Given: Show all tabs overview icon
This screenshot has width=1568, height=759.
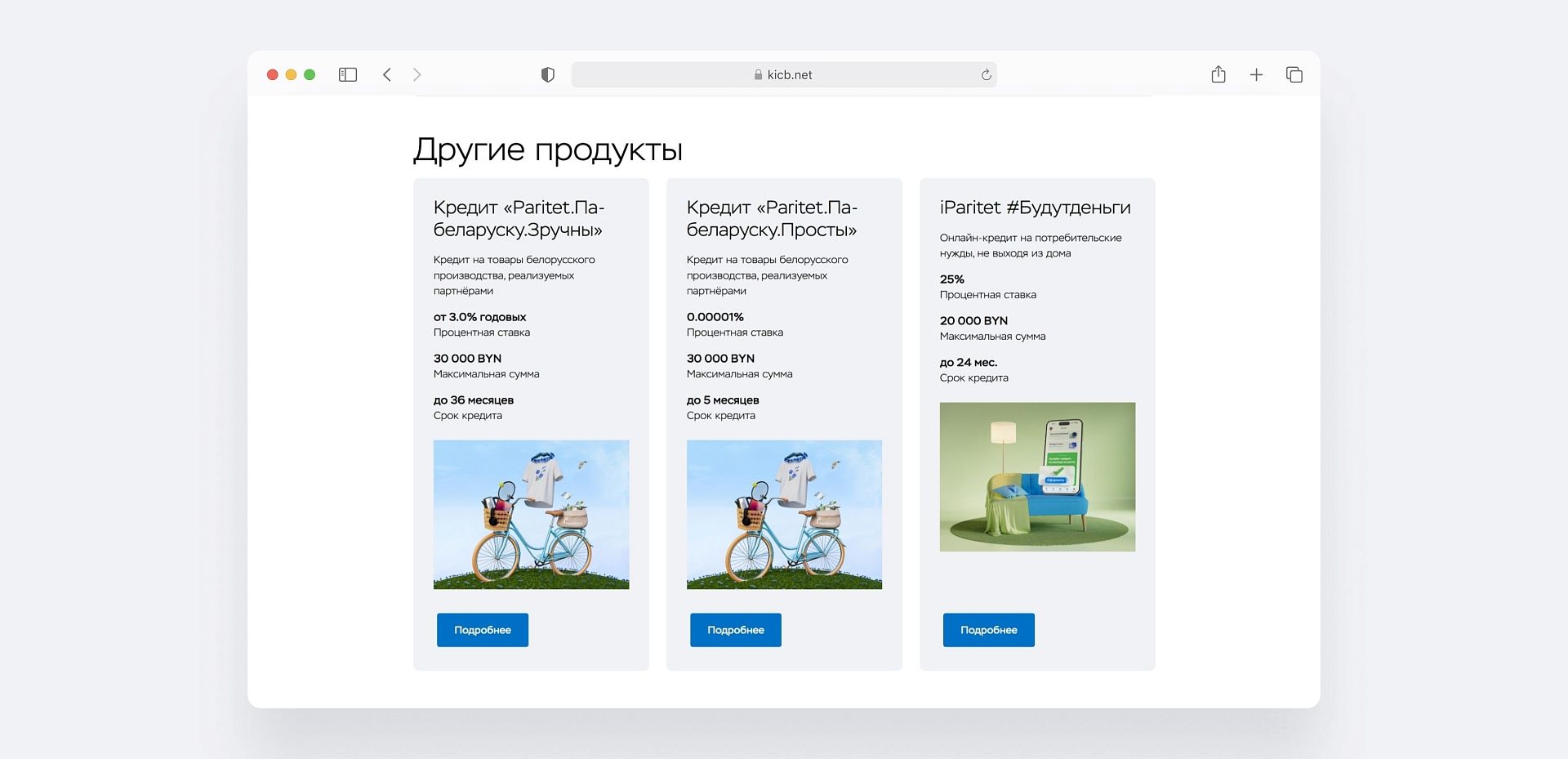Looking at the screenshot, I should click(1294, 74).
